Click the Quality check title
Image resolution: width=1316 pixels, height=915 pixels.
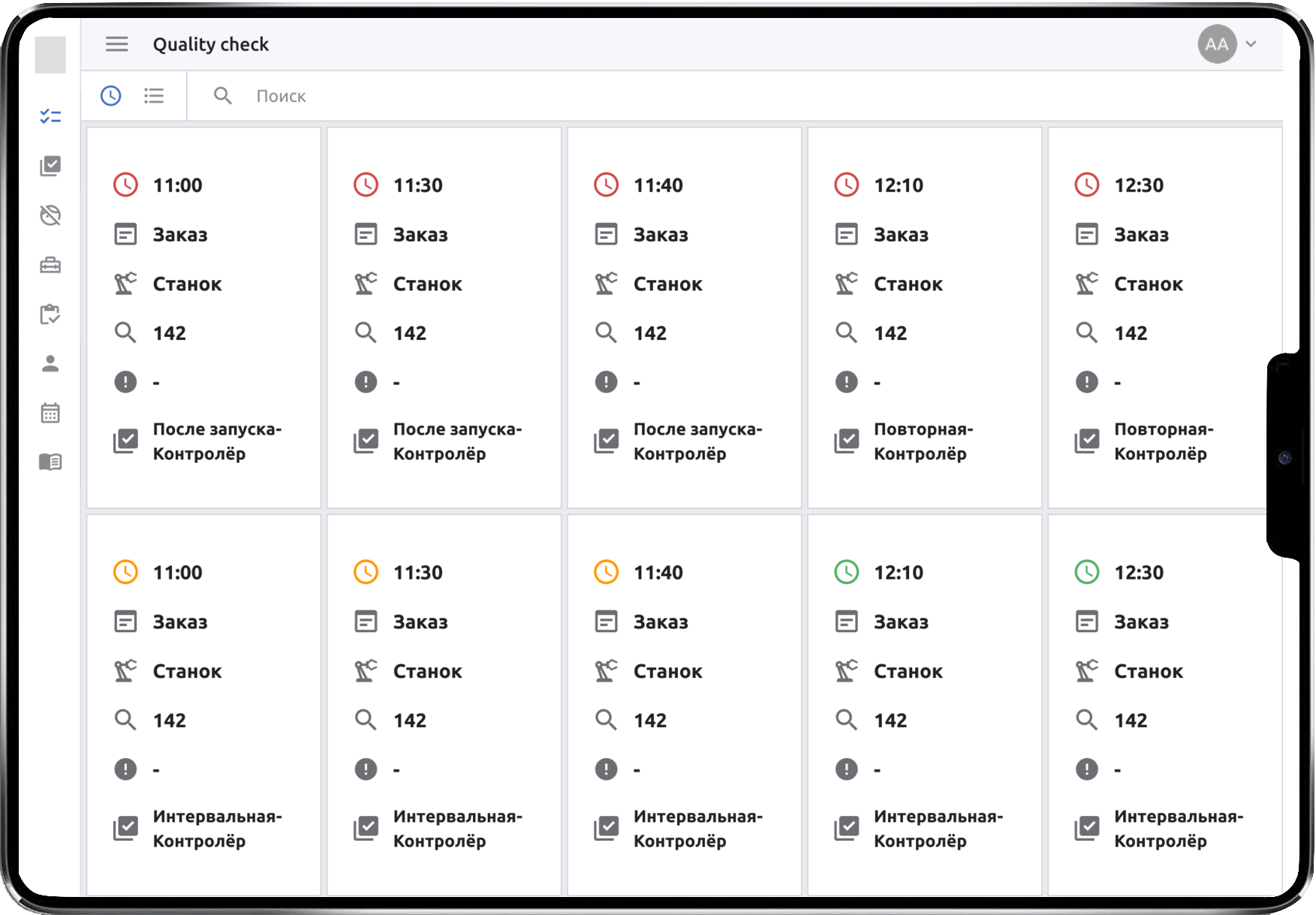click(x=211, y=44)
